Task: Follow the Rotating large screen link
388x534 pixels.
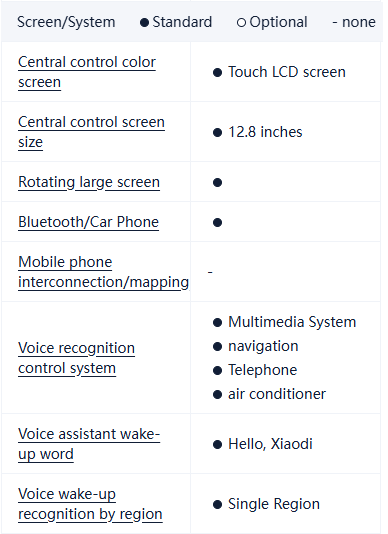Action: [89, 182]
